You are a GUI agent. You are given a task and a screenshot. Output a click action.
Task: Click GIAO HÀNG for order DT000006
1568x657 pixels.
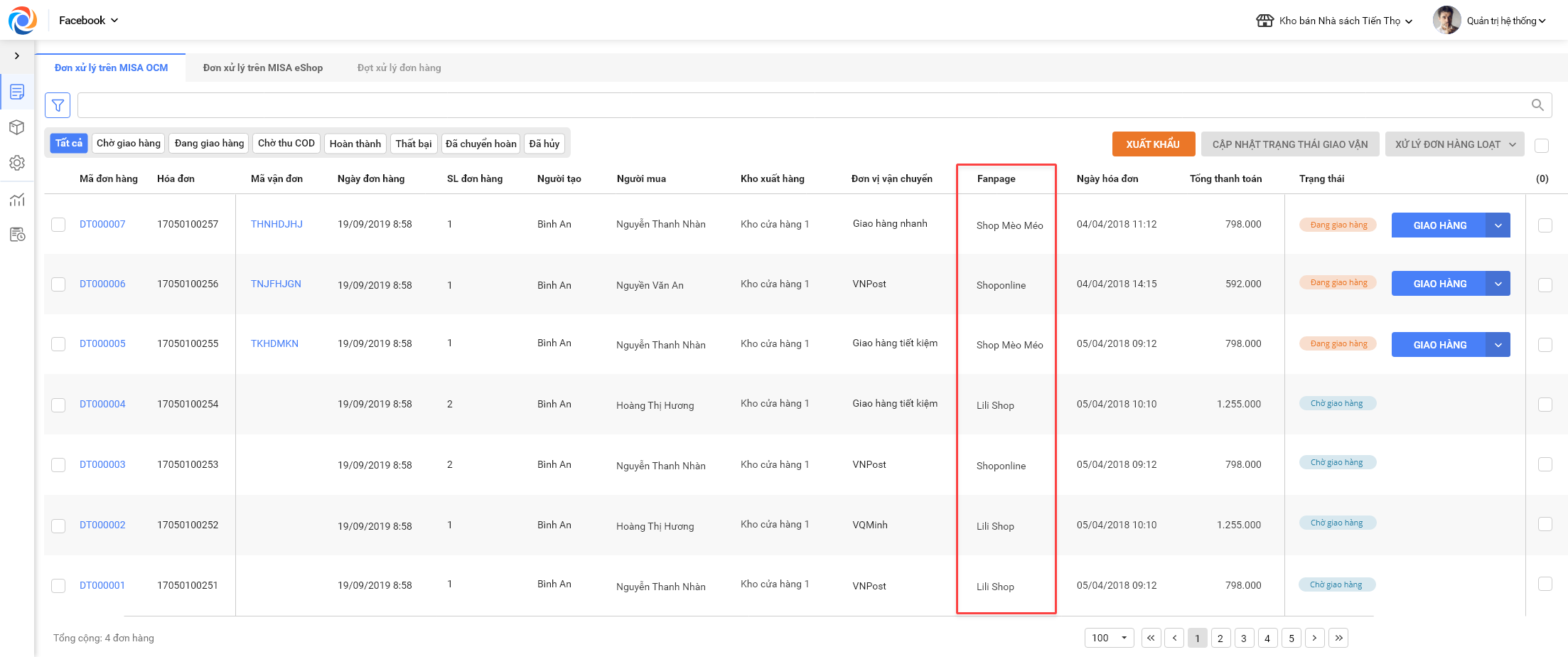coord(1439,284)
